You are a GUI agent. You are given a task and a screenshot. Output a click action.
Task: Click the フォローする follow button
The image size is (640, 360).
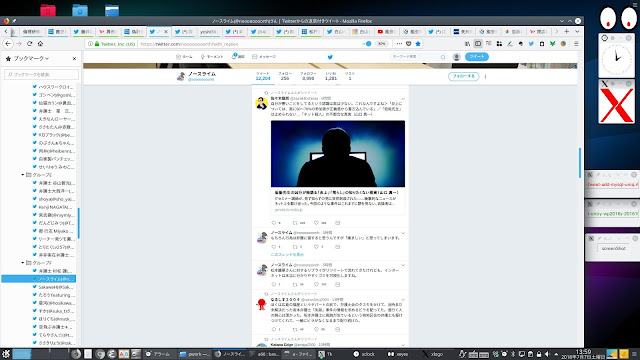tap(464, 76)
